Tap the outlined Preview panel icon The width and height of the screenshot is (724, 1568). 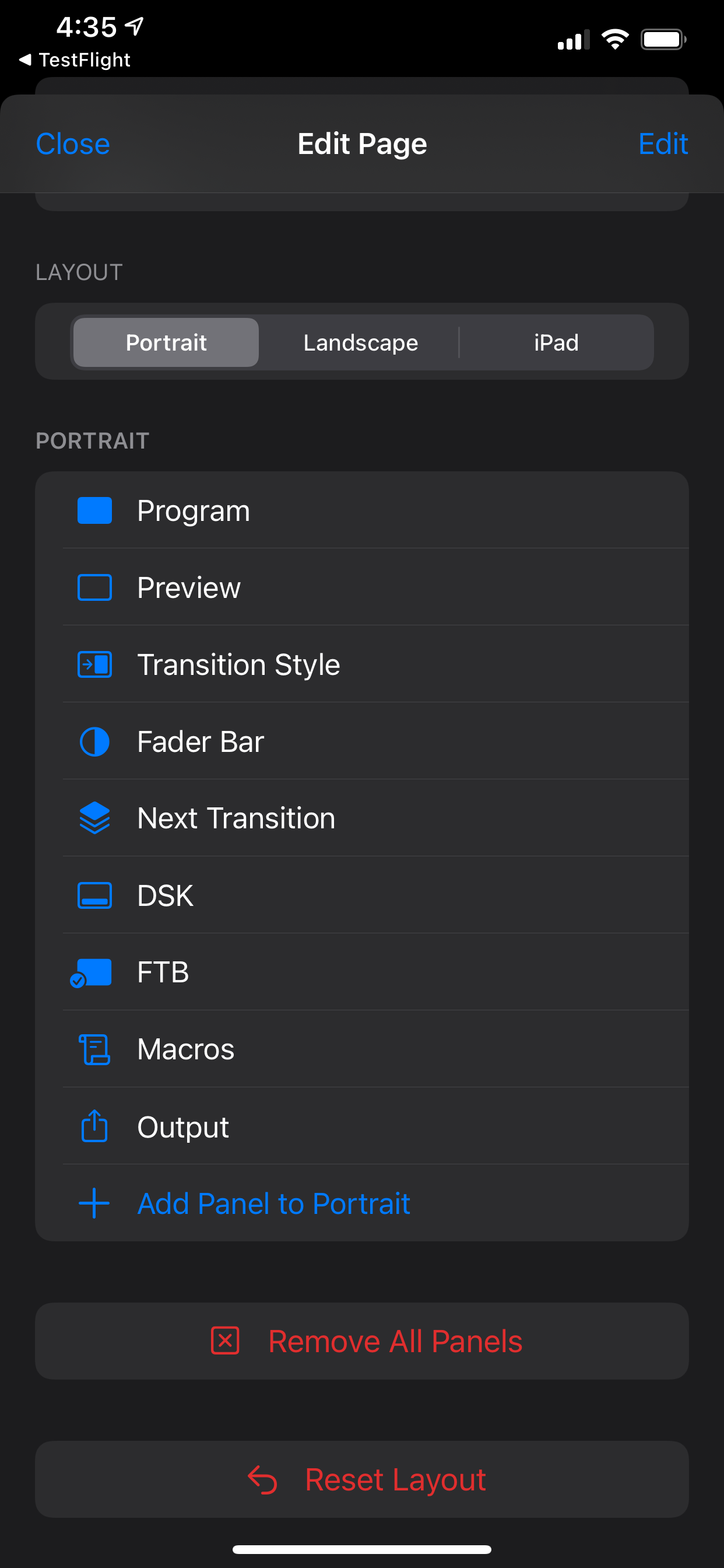click(x=94, y=587)
